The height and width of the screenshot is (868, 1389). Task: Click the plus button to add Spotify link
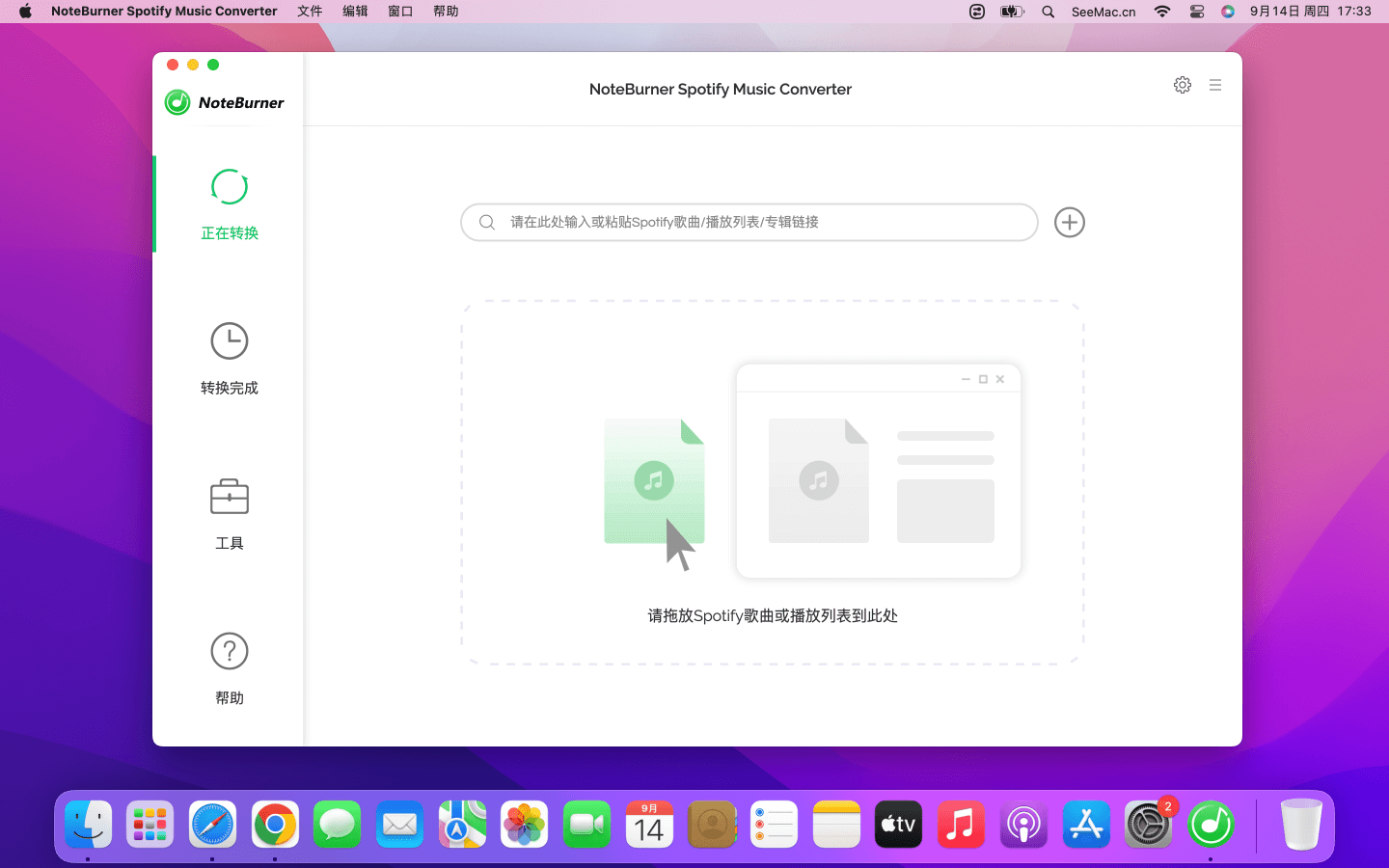[x=1070, y=223]
